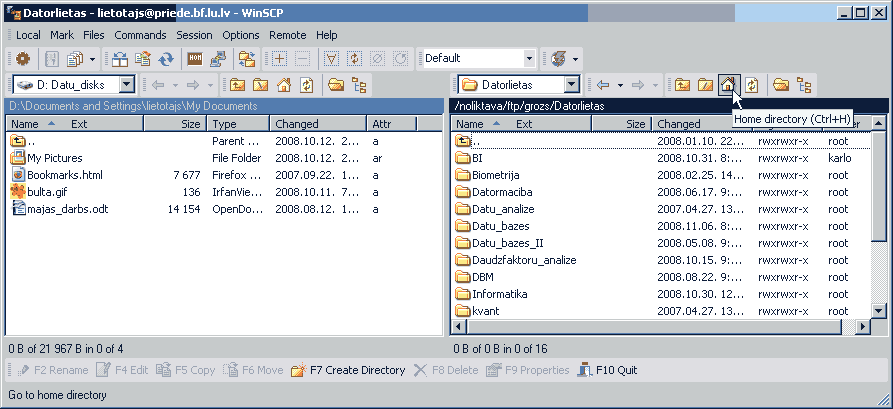This screenshot has height=409, width=893.
Task: Open the Options menu
Action: [240, 35]
